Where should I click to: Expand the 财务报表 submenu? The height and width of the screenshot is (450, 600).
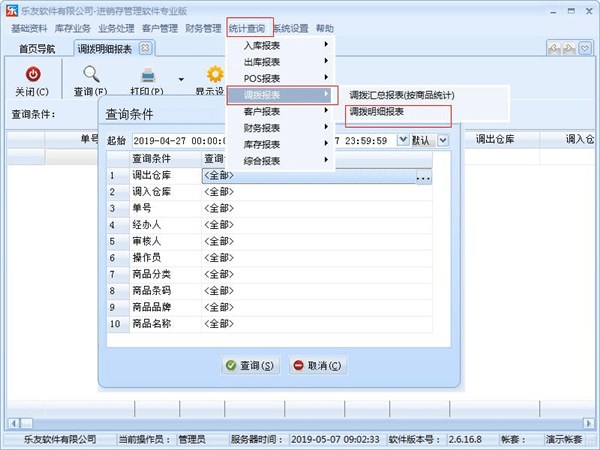click(281, 128)
